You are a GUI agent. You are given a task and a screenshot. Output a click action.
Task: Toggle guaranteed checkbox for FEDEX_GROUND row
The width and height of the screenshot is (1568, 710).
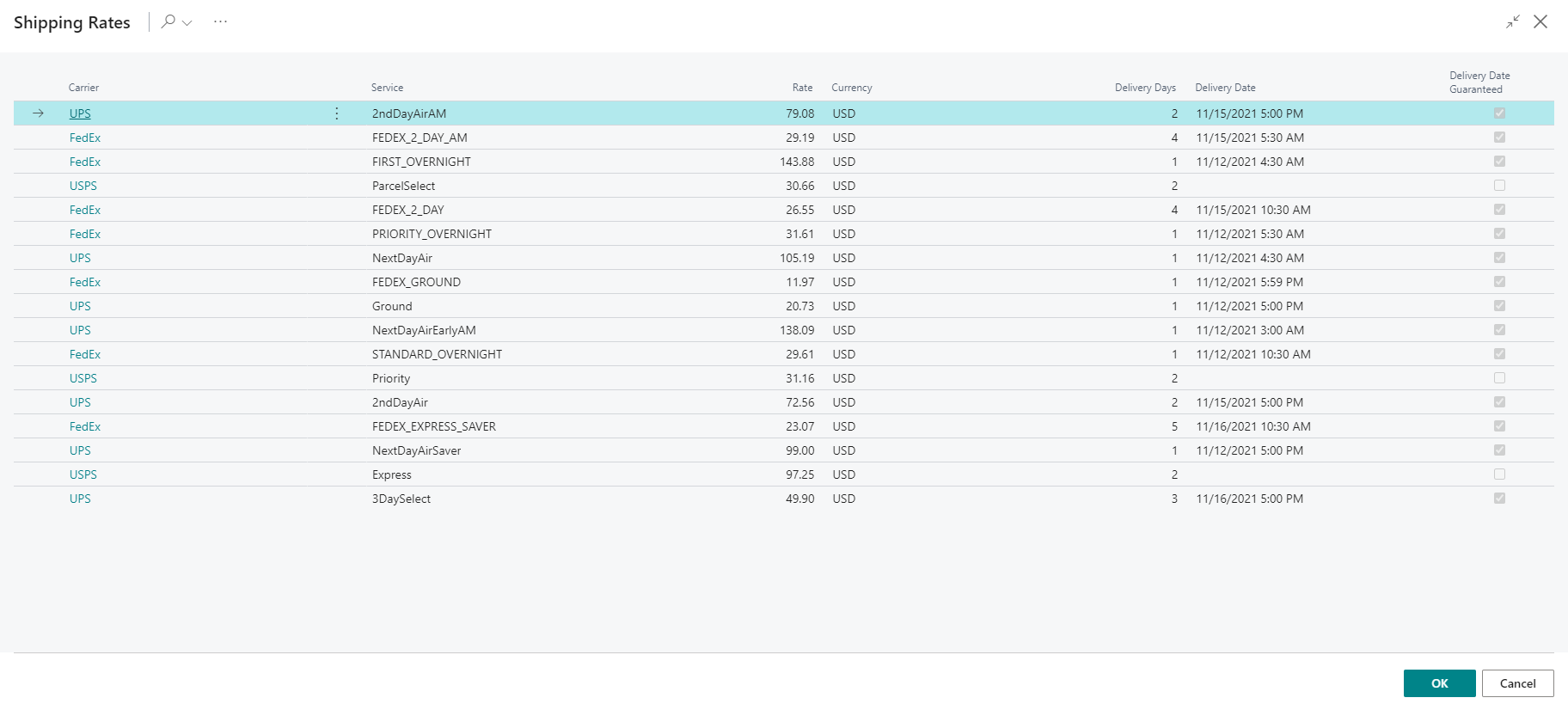[x=1499, y=282]
